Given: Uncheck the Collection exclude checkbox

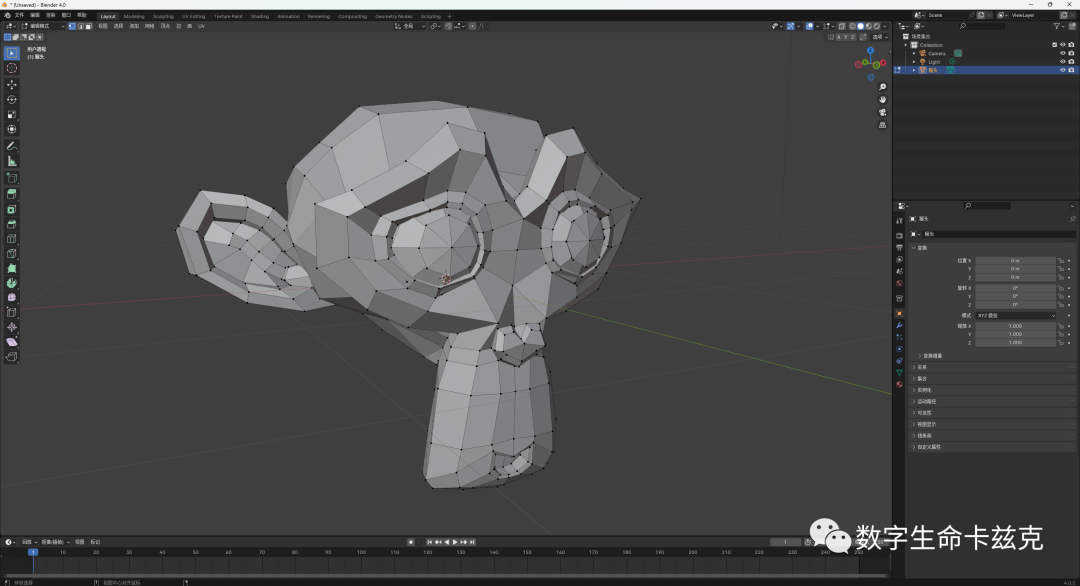Looking at the screenshot, I should (x=1054, y=45).
